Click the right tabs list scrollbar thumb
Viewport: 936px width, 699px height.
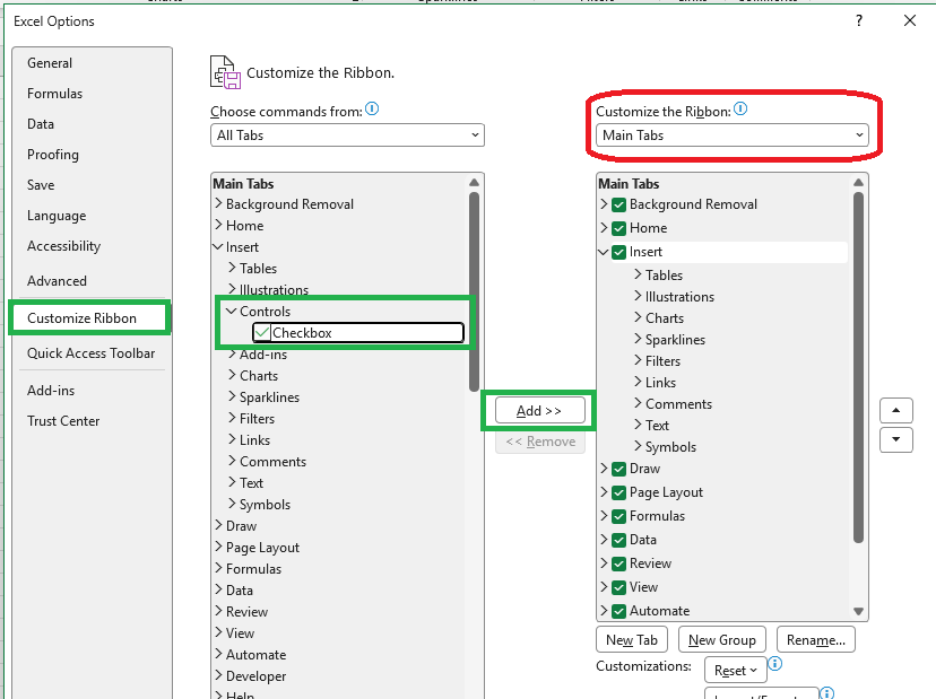(858, 367)
